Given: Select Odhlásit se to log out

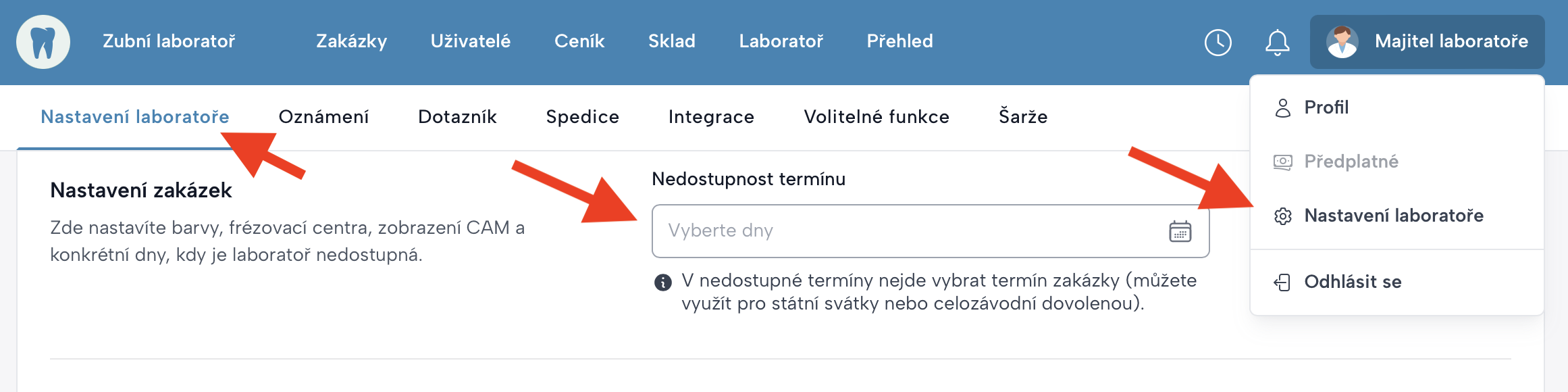Looking at the screenshot, I should coord(1353,283).
